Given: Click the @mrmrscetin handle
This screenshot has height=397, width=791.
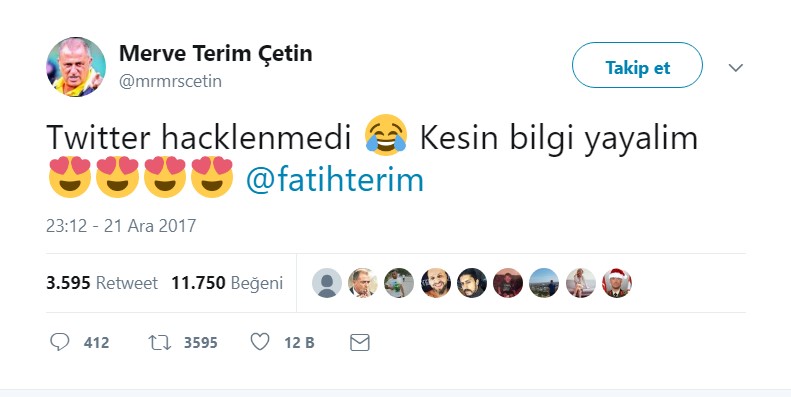Looking at the screenshot, I should point(171,81).
